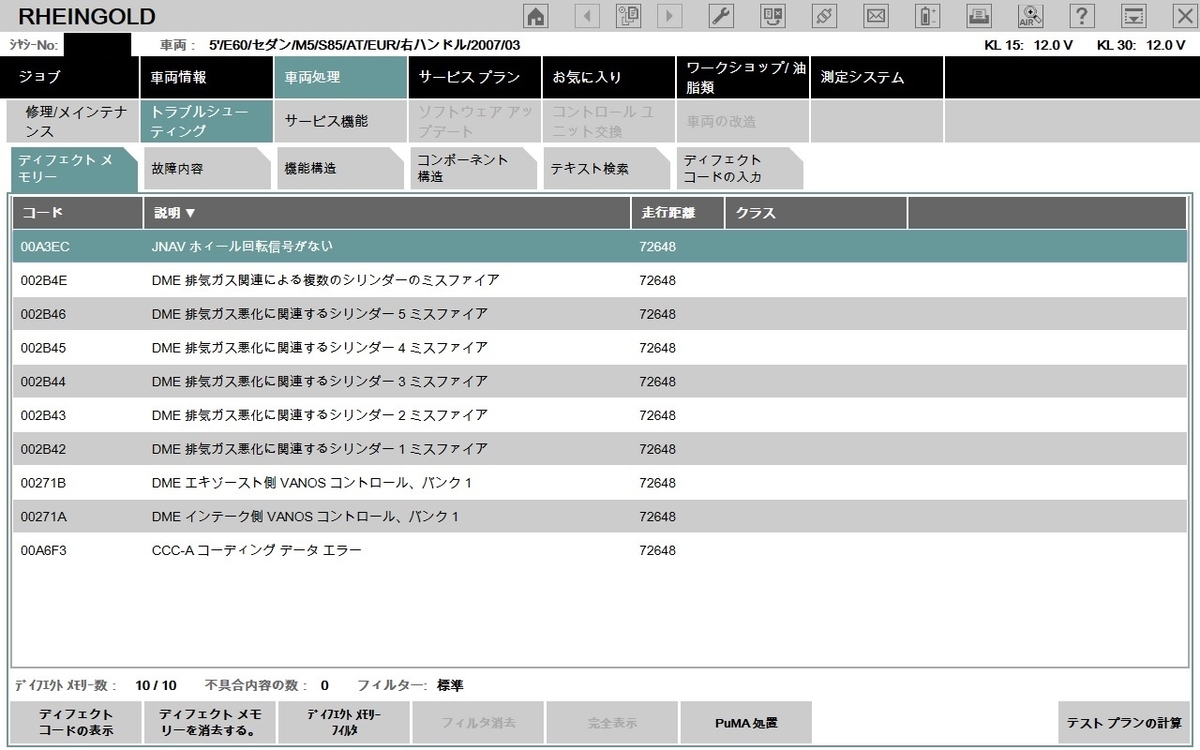Select fault code 002B43 cylinder 2 misfire

600,415
